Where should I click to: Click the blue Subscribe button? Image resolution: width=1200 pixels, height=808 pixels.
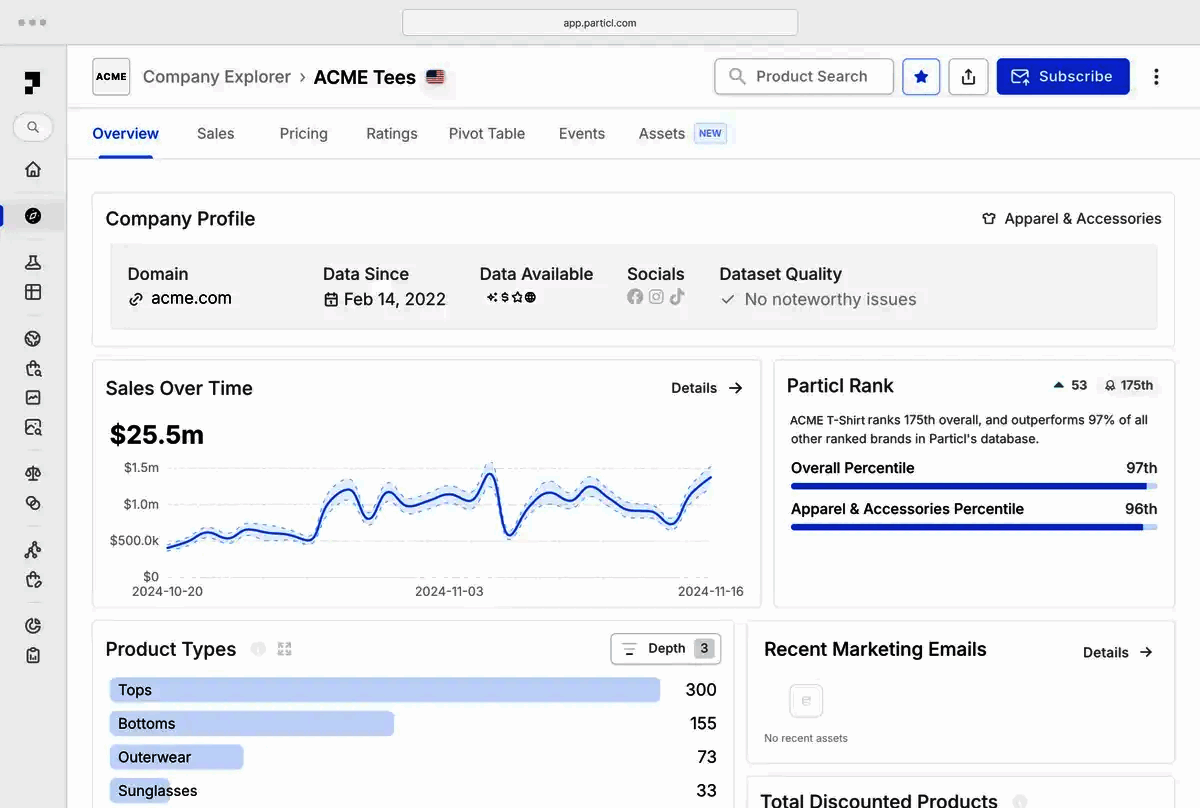(x=1063, y=77)
